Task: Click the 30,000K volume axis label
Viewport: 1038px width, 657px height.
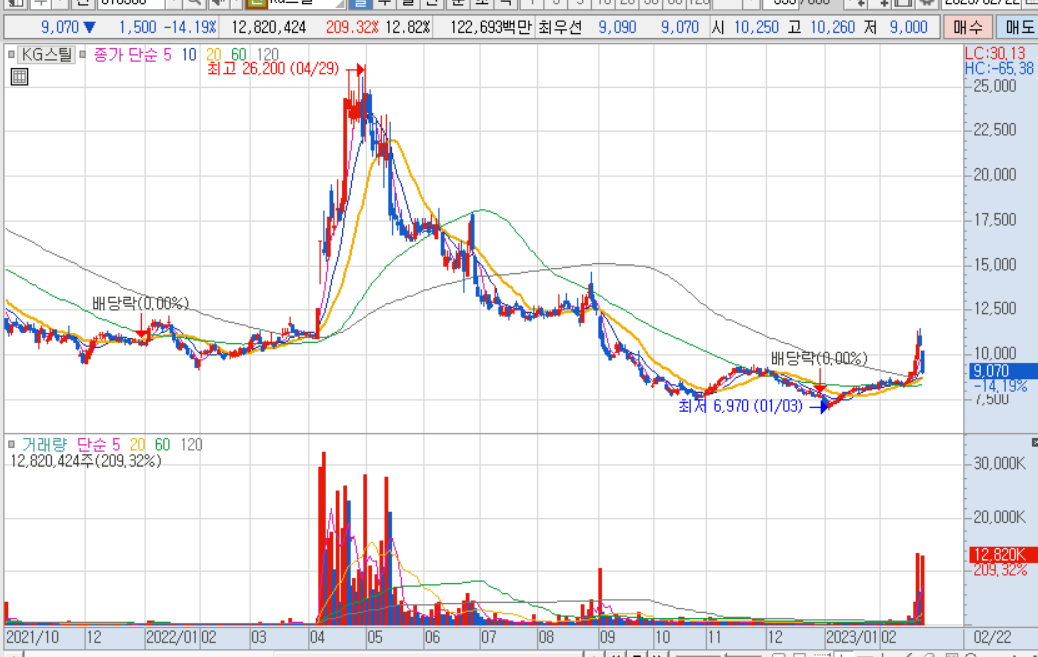Action: 1000,463
